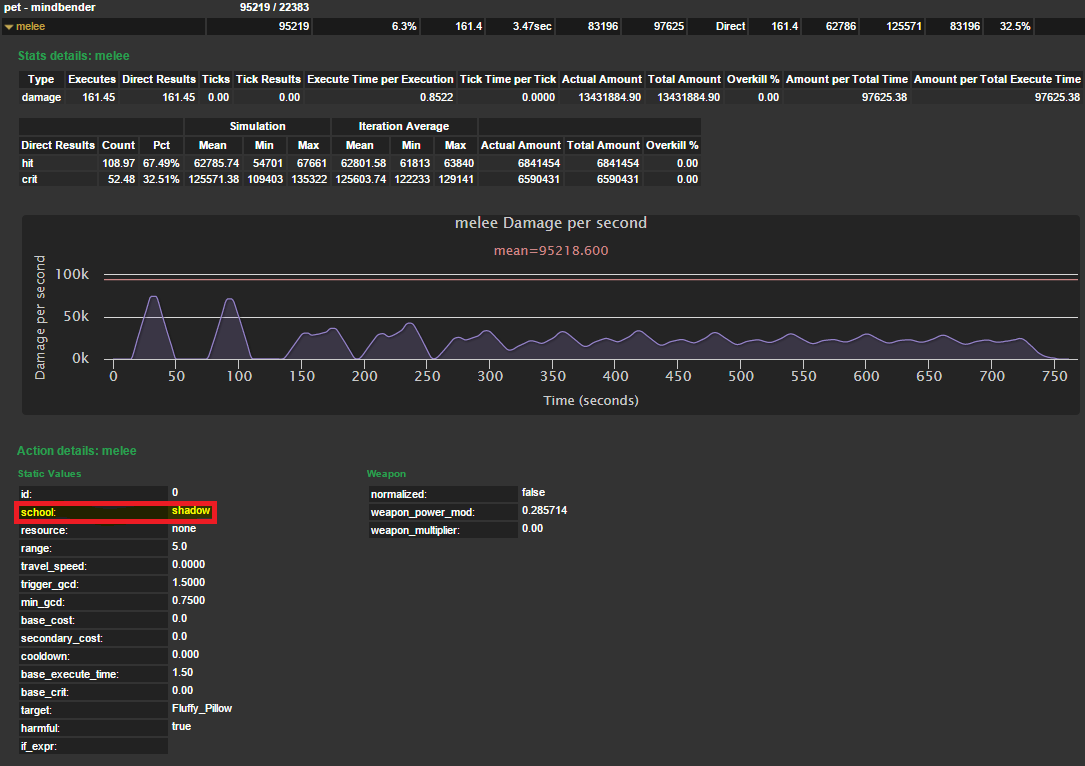Image resolution: width=1085 pixels, height=766 pixels.
Task: Select the Static Values section heading
Action: click(x=50, y=473)
